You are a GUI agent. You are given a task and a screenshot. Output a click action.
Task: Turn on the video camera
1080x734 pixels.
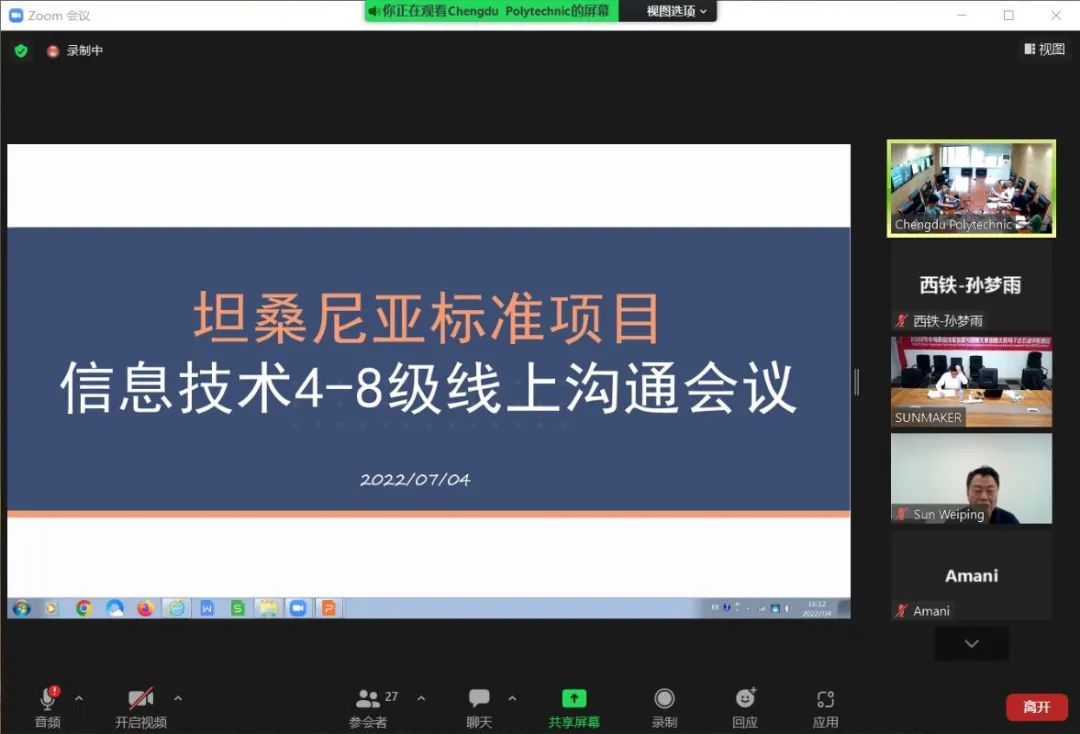coord(140,699)
